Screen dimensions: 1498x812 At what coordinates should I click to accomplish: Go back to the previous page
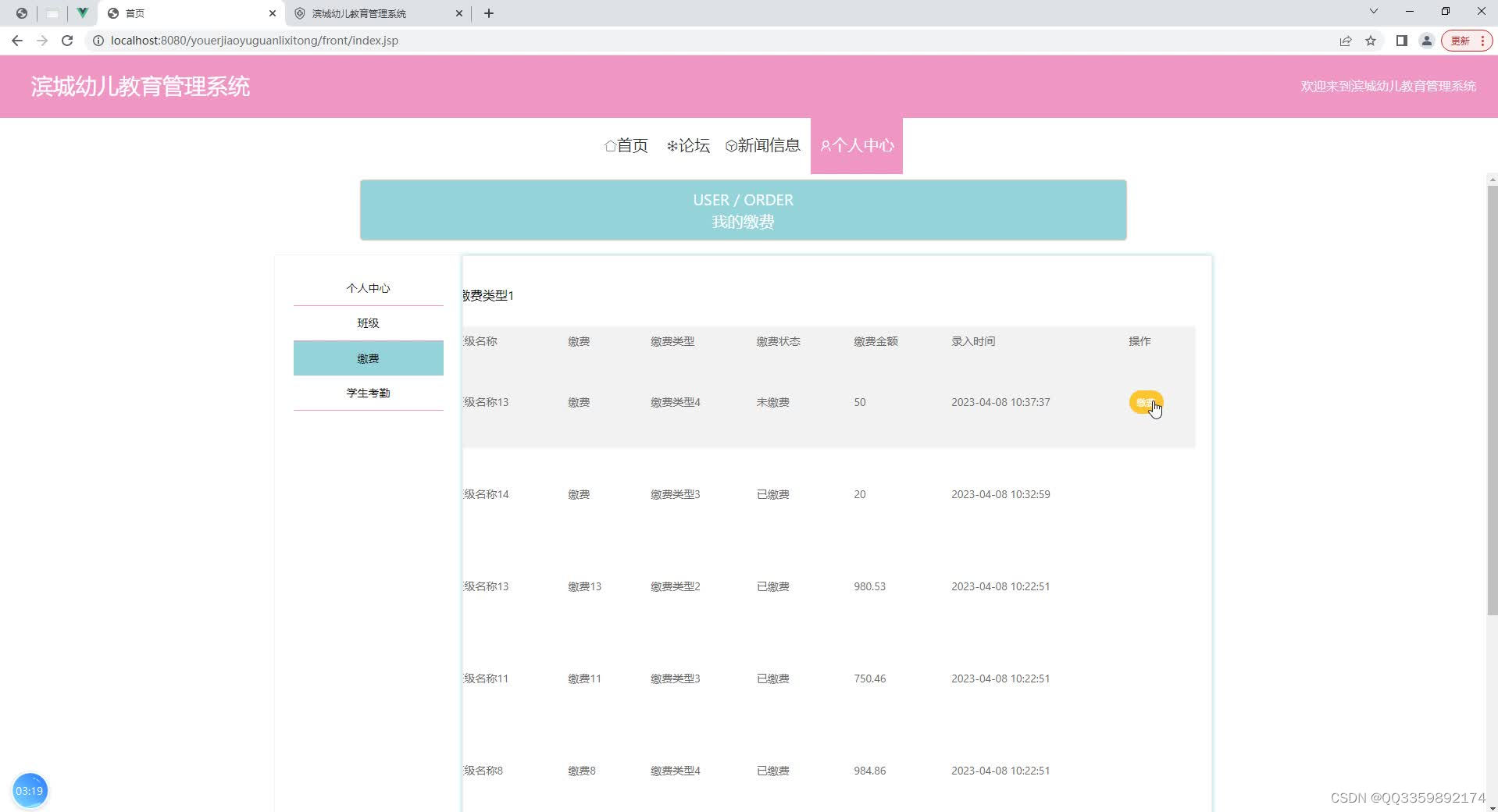click(17, 41)
